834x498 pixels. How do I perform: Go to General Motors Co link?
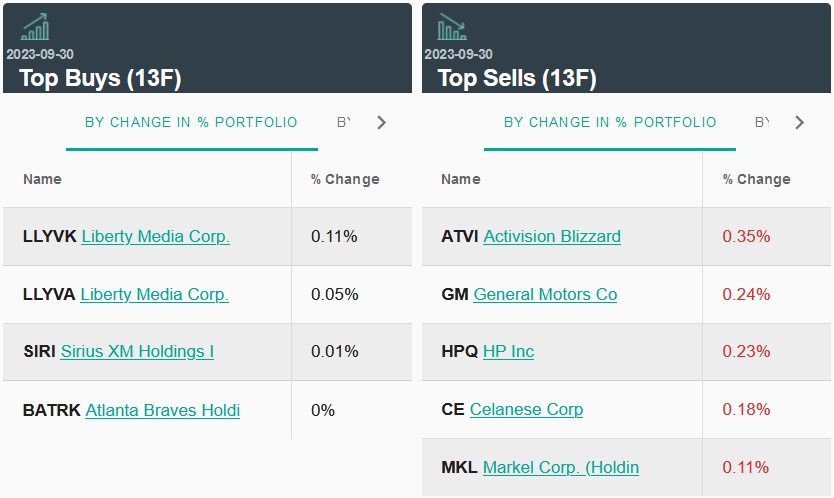(545, 295)
